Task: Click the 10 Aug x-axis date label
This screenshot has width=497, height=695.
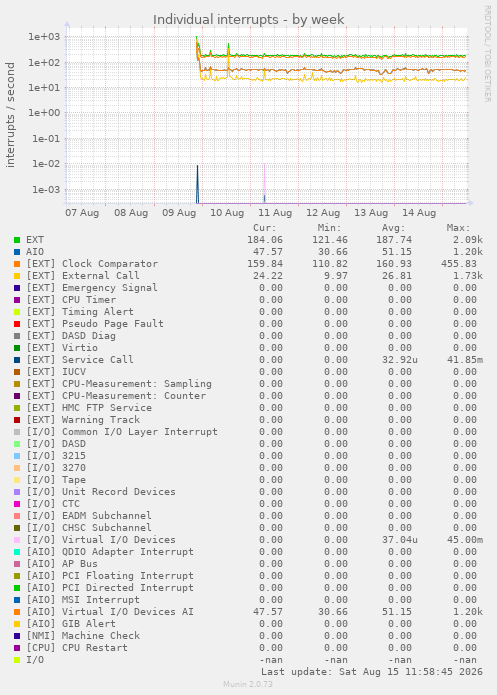Action: (x=227, y=213)
